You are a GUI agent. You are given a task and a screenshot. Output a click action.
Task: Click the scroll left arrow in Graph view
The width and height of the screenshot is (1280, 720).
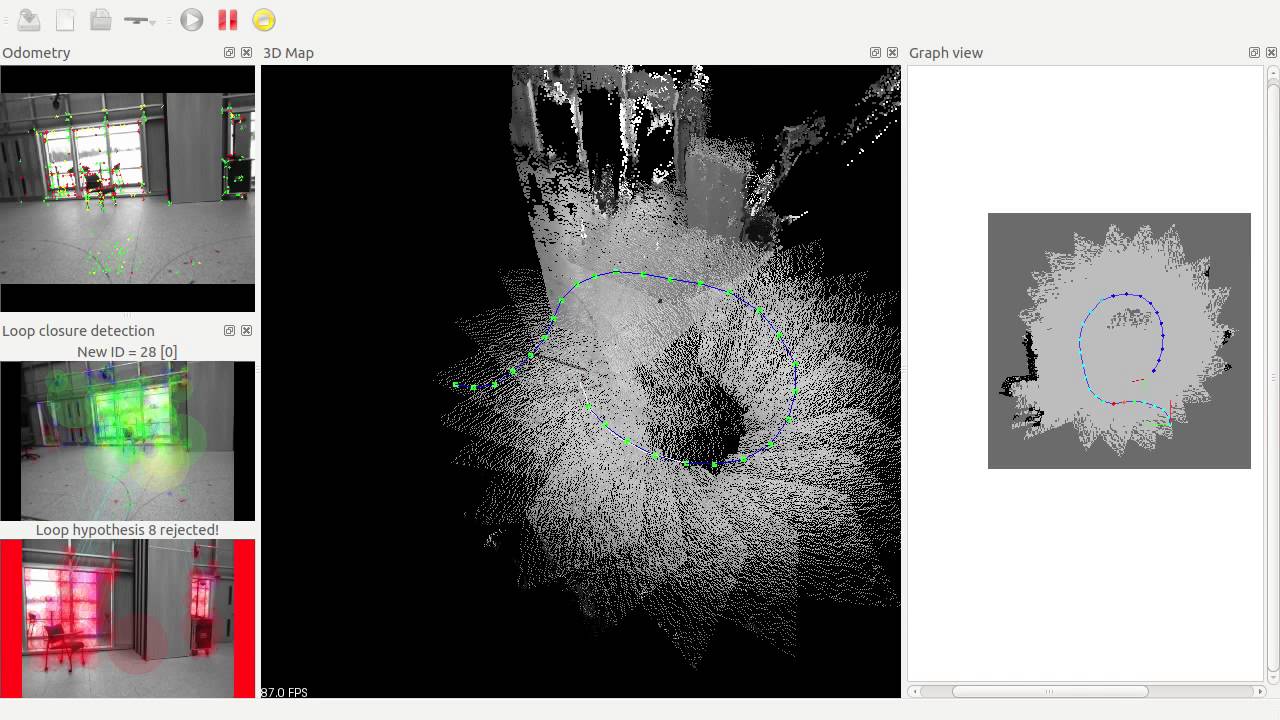[915, 691]
